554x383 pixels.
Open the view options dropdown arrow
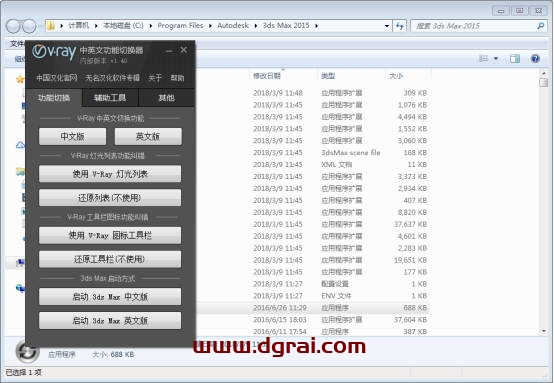[496, 58]
